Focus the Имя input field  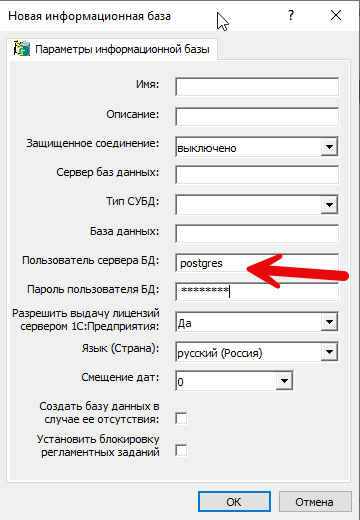[x=257, y=87]
